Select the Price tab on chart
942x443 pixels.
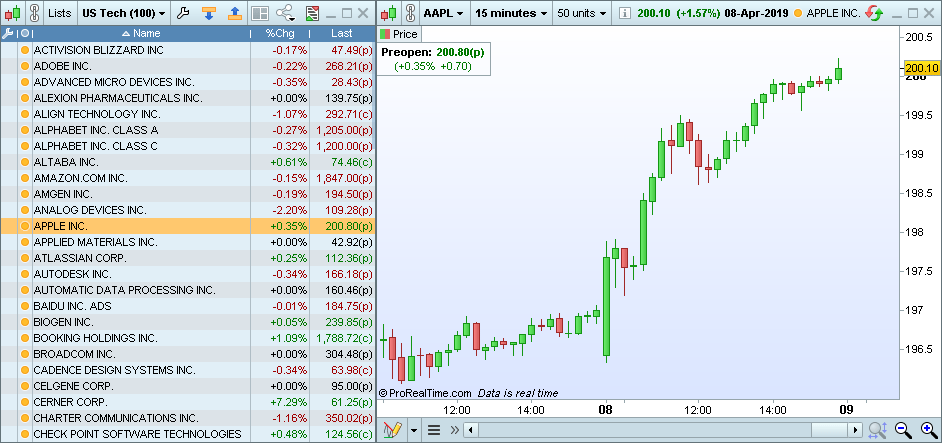click(398, 34)
